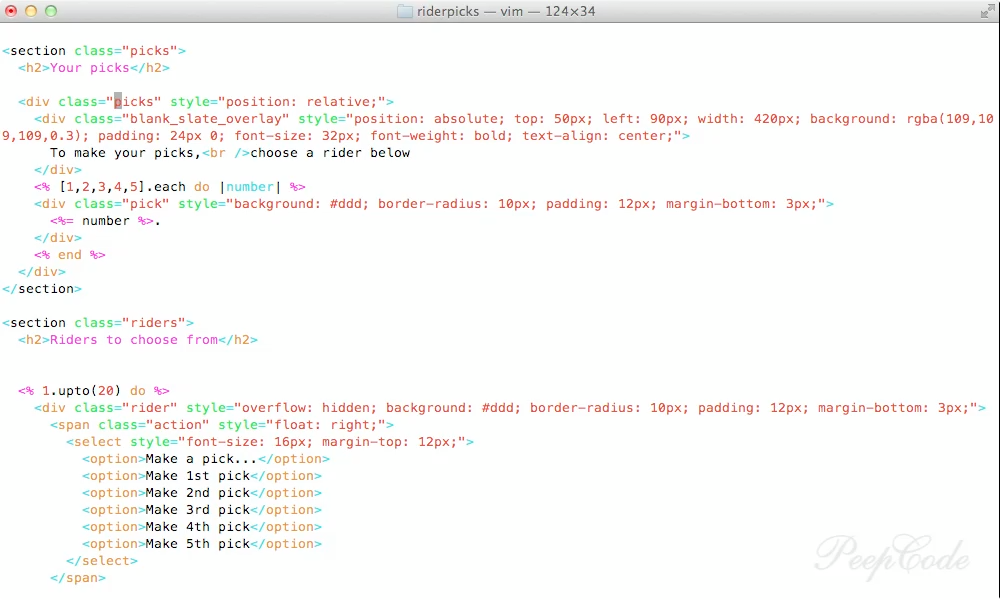Click the text "To make your picks,"
1000x600 pixels.
click(x=126, y=153)
